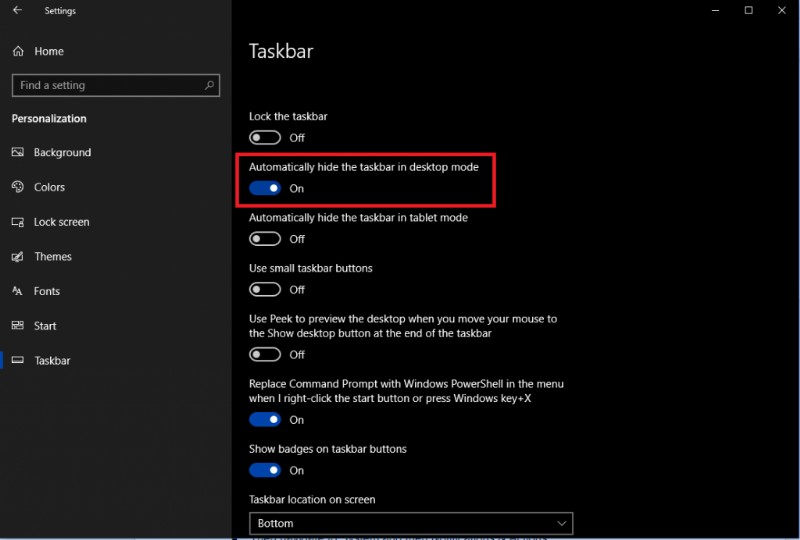Click the Settings window title text
The width and height of the screenshot is (800, 540).
coord(60,10)
